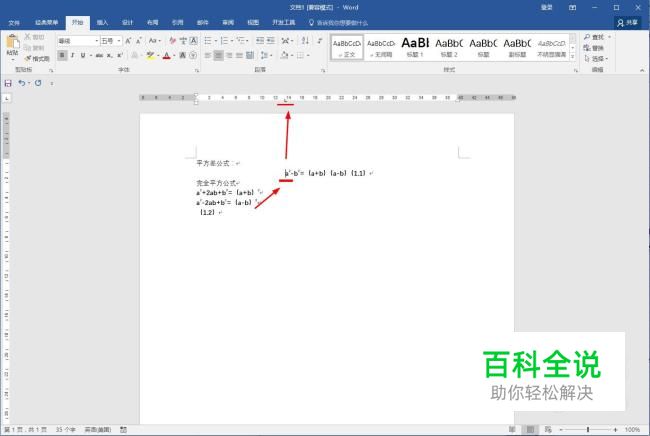
Task: Insert enclosed character icon
Action: click(193, 55)
